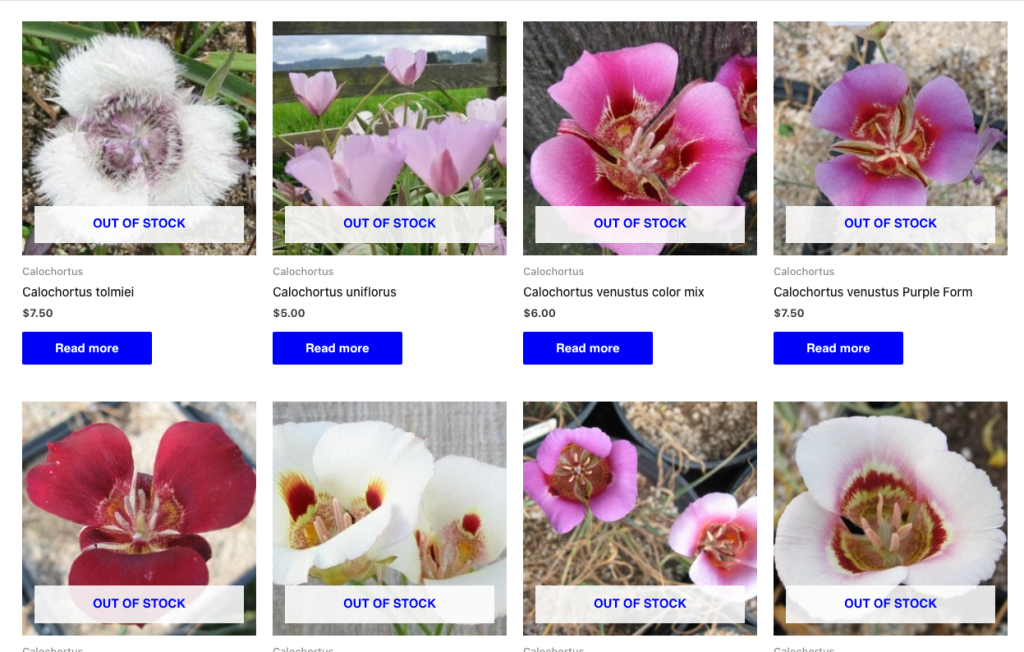The height and width of the screenshot is (652, 1024).
Task: Click Read more under Calochortus uniflorus
Action: [x=338, y=348]
